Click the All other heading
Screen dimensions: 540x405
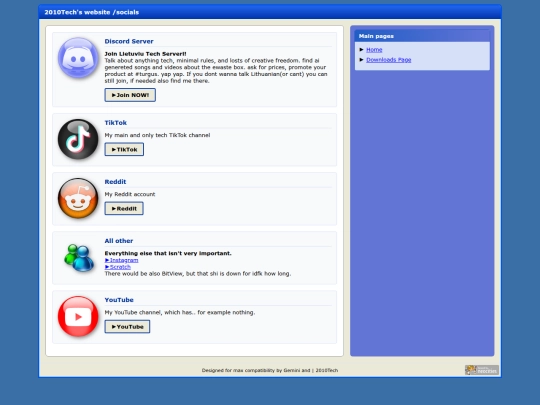pos(119,241)
